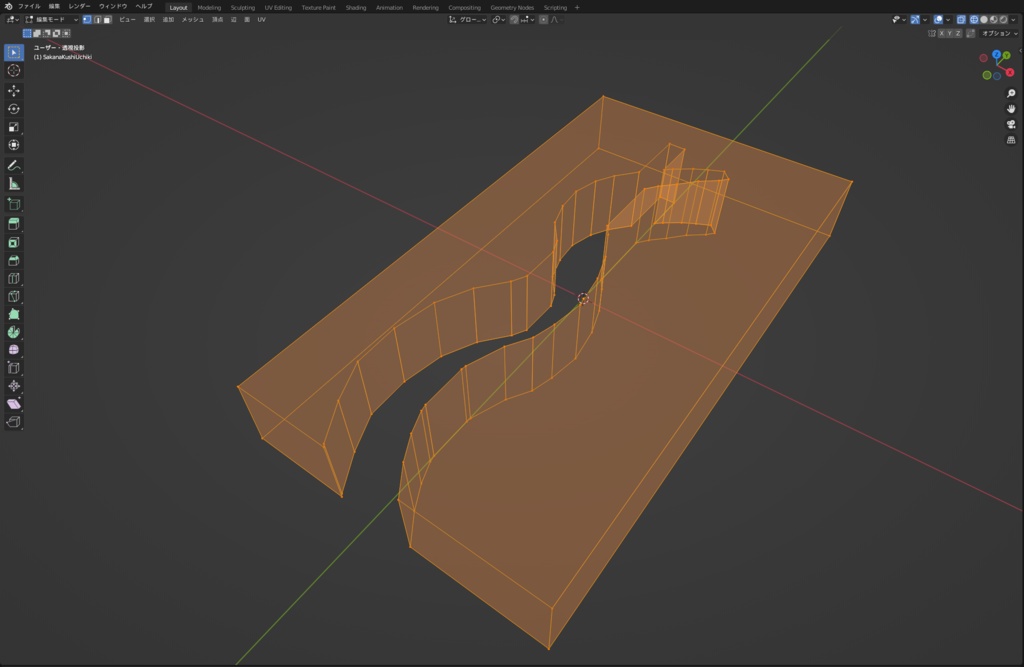Select the Annotate pencil tool
Image resolution: width=1024 pixels, height=667 pixels.
tap(14, 165)
